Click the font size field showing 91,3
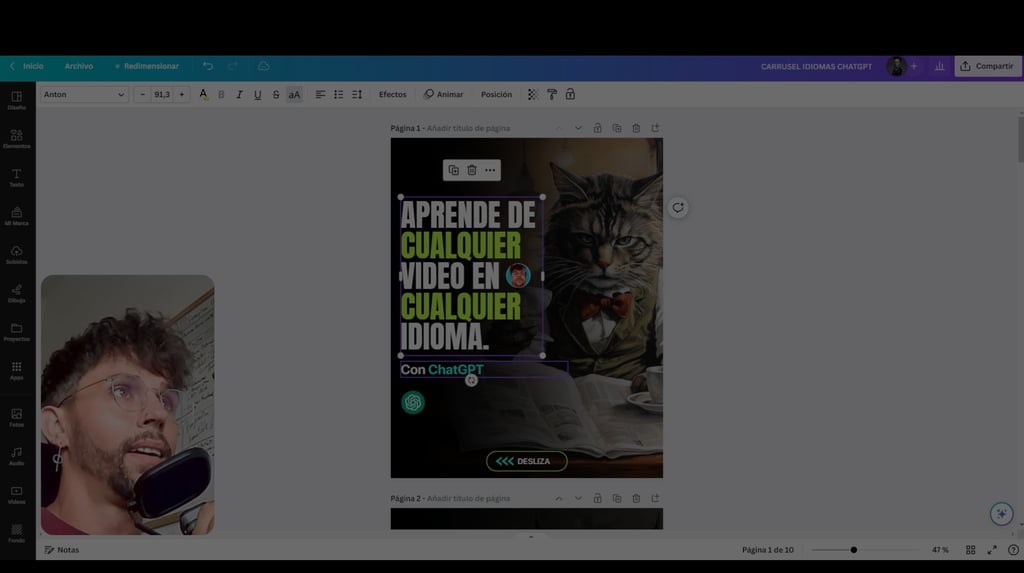This screenshot has width=1024, height=573. point(162,95)
